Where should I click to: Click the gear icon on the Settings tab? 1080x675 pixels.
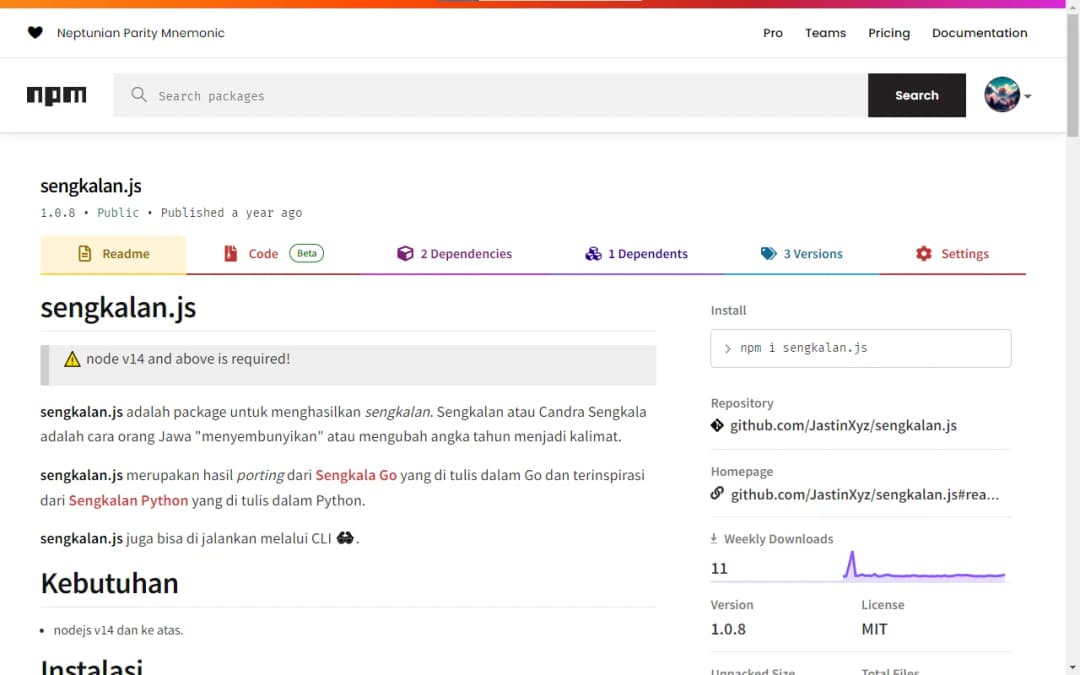[923, 254]
